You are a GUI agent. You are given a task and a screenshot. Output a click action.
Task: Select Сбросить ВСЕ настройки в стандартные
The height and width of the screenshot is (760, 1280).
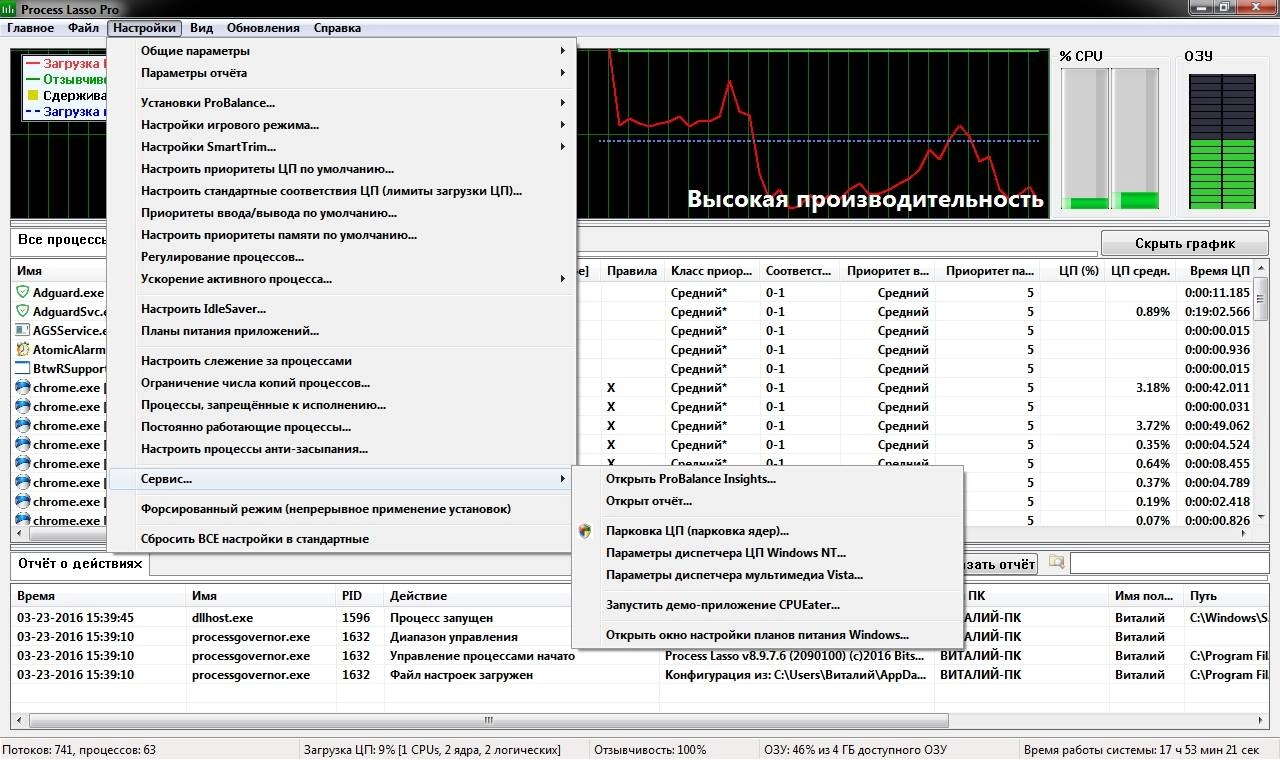(342, 539)
